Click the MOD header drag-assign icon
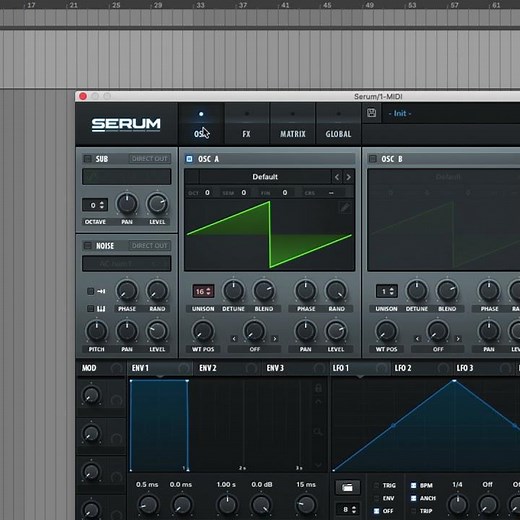520x520 pixels. pos(116,368)
